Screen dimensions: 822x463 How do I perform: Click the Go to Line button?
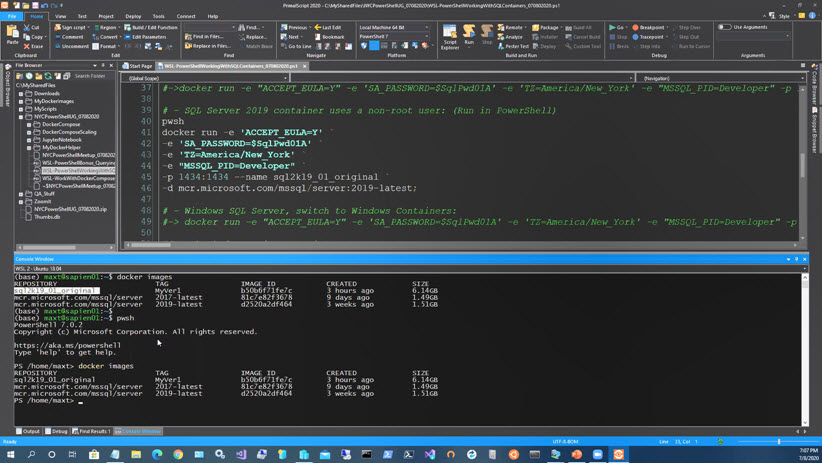click(296, 46)
